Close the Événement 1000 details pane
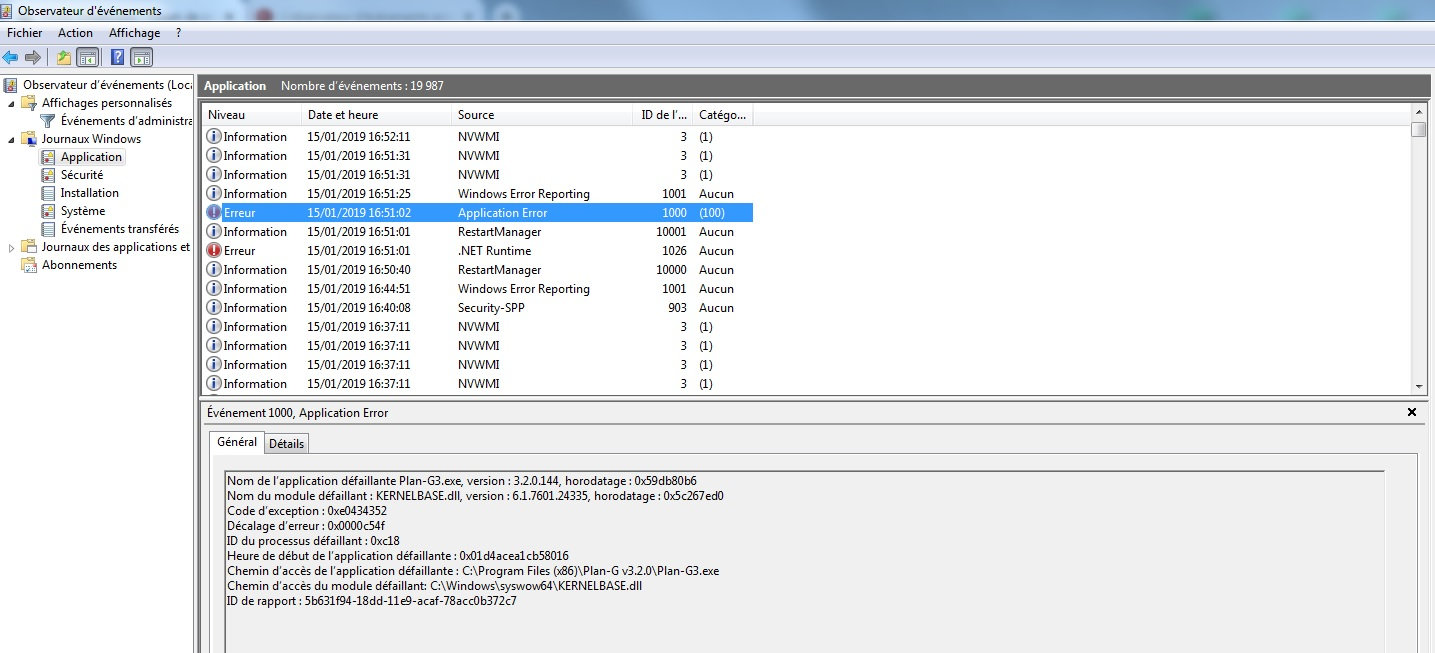1435x653 pixels. (1412, 412)
